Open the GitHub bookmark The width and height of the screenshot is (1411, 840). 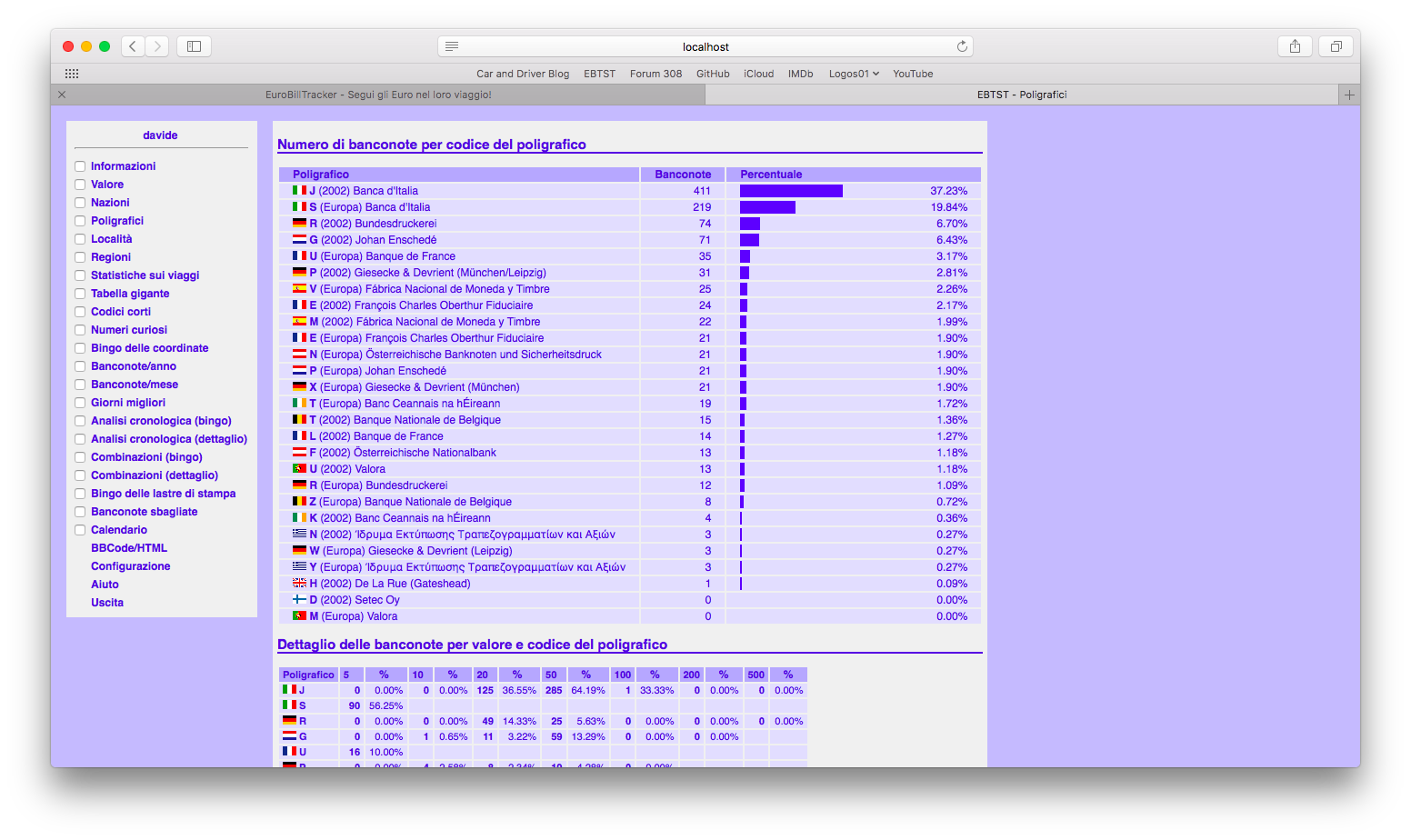pos(713,74)
